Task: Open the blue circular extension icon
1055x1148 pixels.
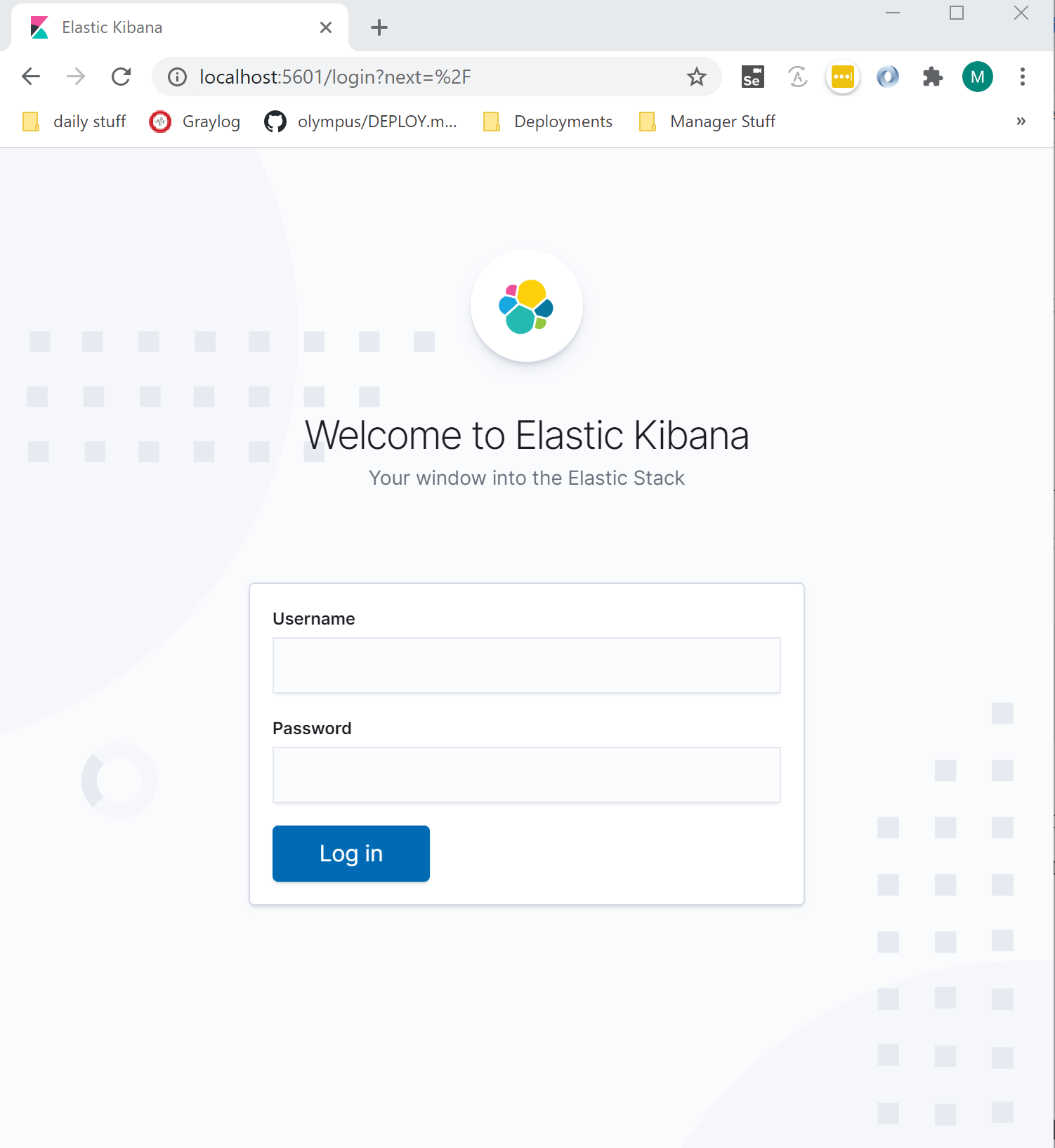Action: [887, 77]
